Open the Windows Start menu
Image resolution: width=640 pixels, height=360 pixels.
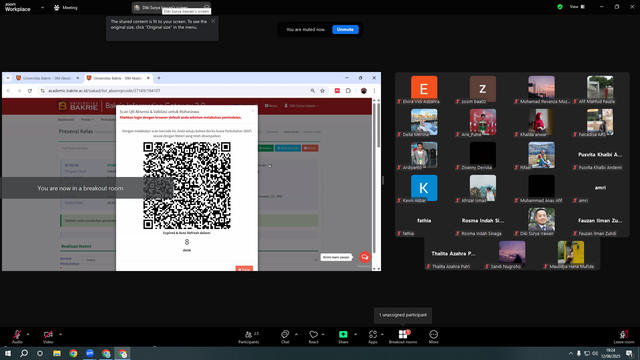pyautogui.click(x=8, y=353)
